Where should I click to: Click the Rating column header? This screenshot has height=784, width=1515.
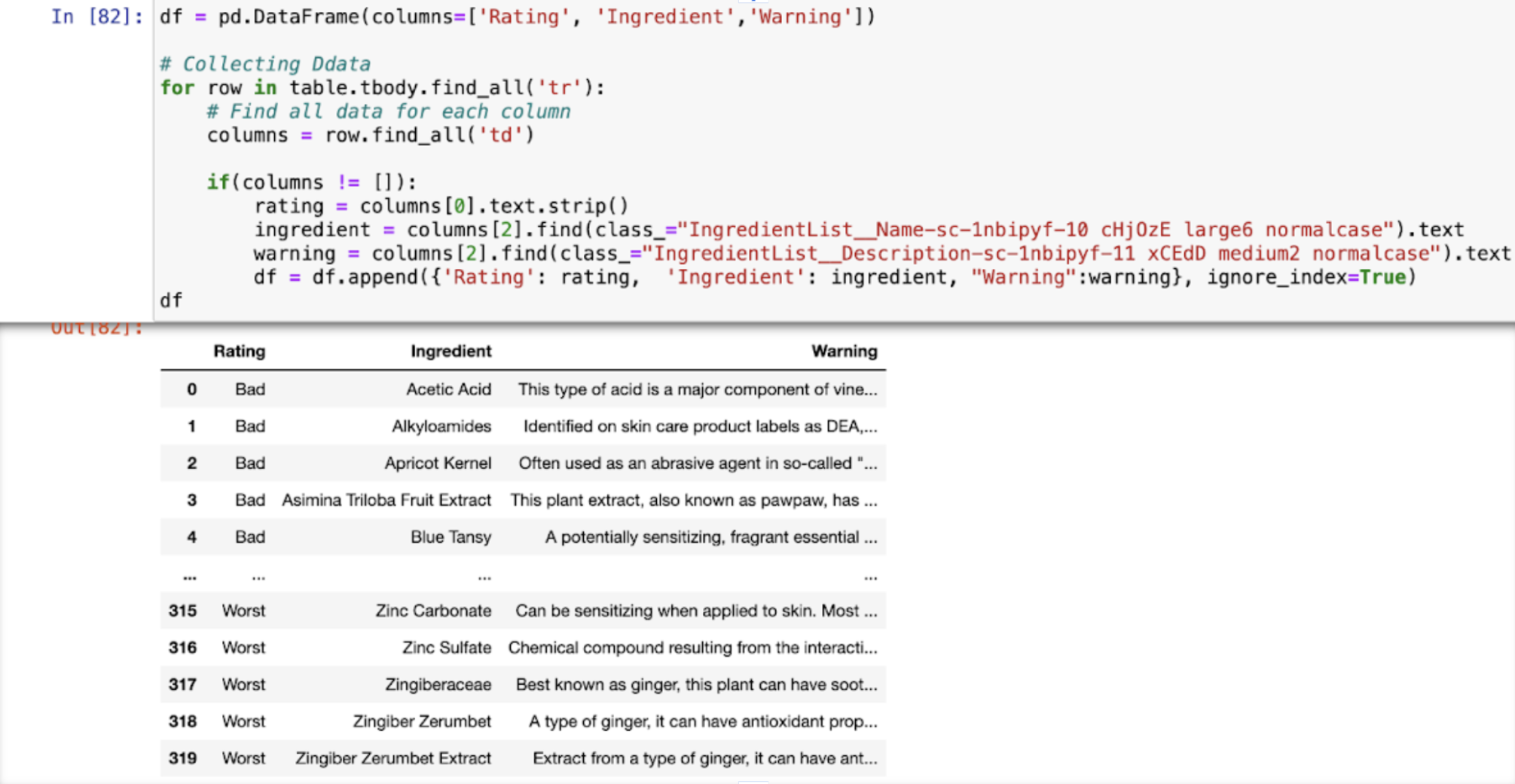click(240, 351)
